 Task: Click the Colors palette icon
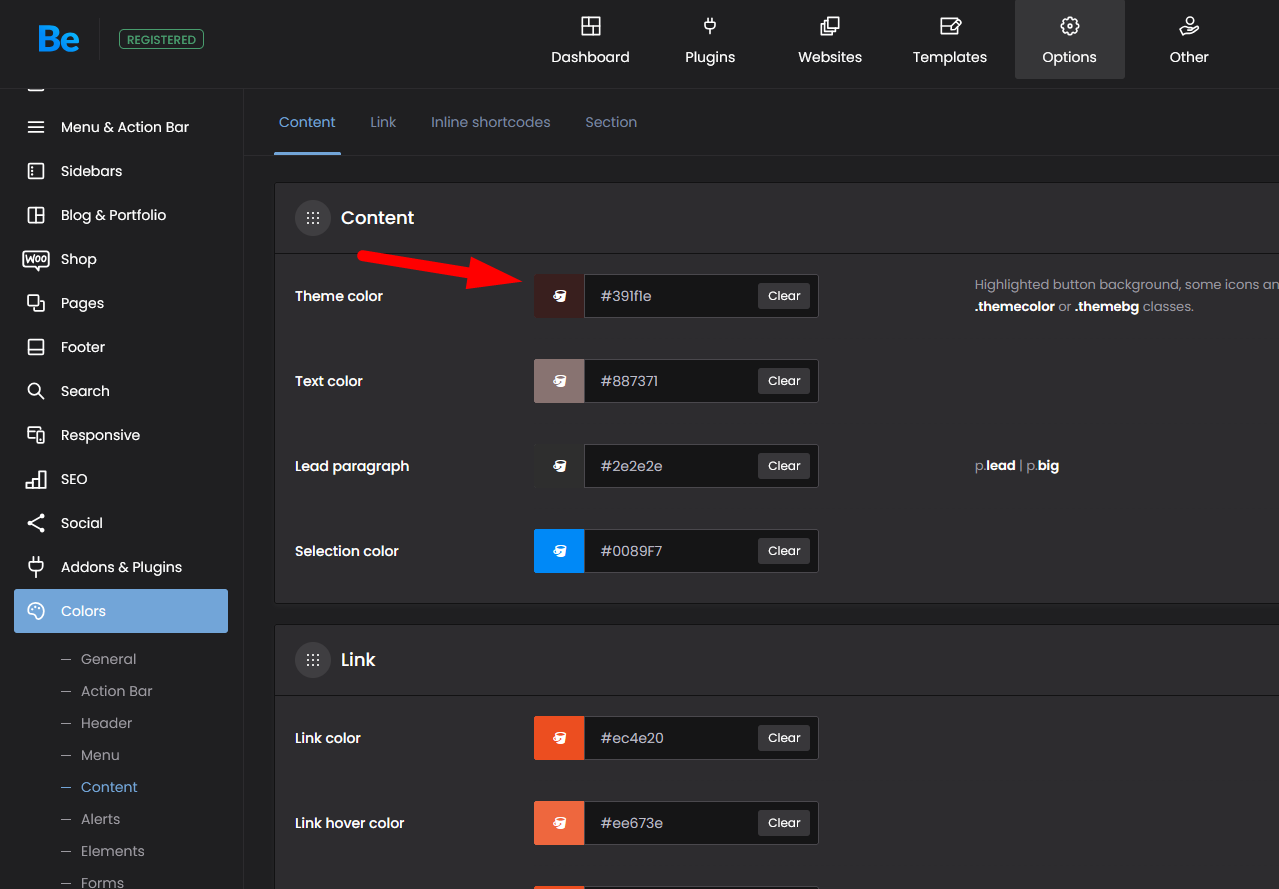(x=36, y=611)
